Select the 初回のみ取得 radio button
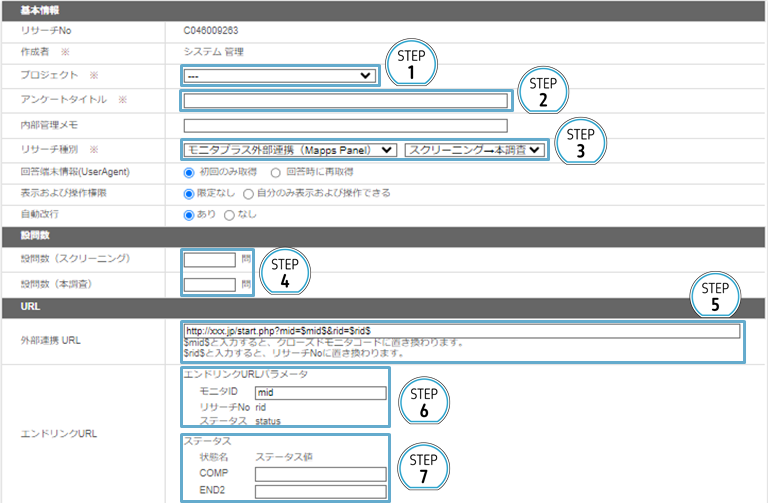 189,172
